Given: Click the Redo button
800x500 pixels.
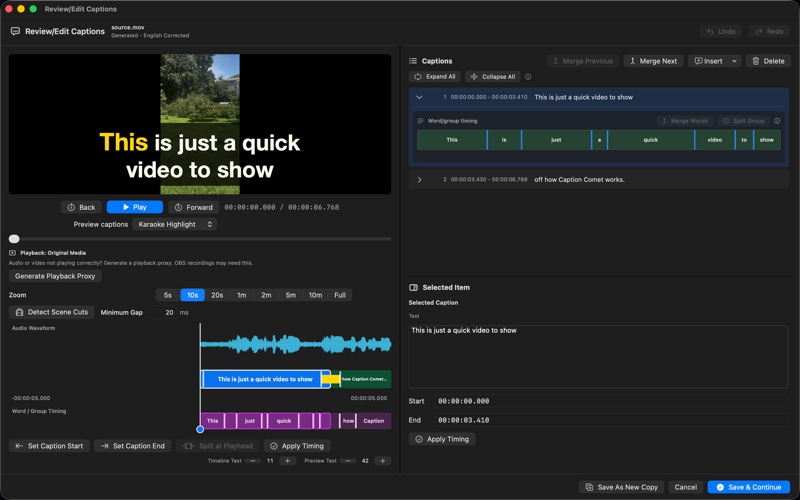Looking at the screenshot, I should (769, 31).
